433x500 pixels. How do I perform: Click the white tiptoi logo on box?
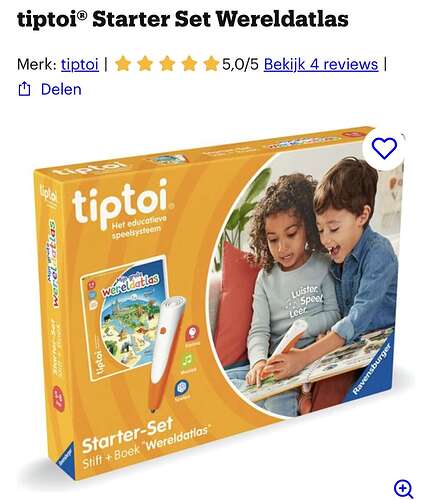(x=123, y=203)
